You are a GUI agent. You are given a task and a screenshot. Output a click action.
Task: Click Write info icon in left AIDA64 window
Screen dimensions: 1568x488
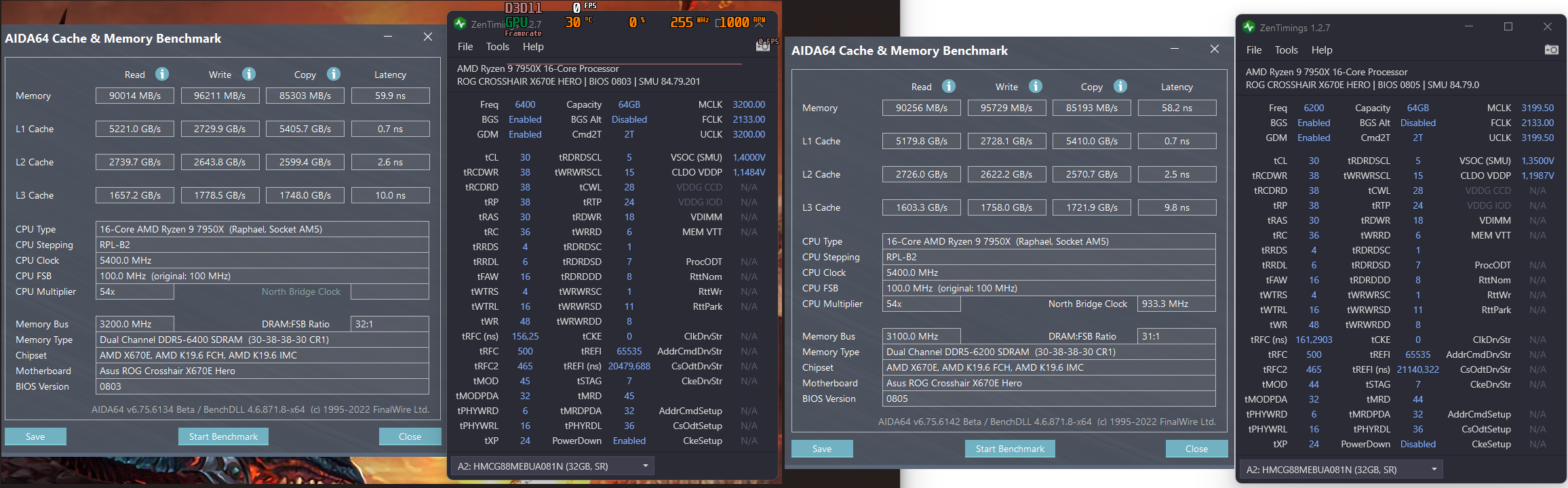coord(249,74)
